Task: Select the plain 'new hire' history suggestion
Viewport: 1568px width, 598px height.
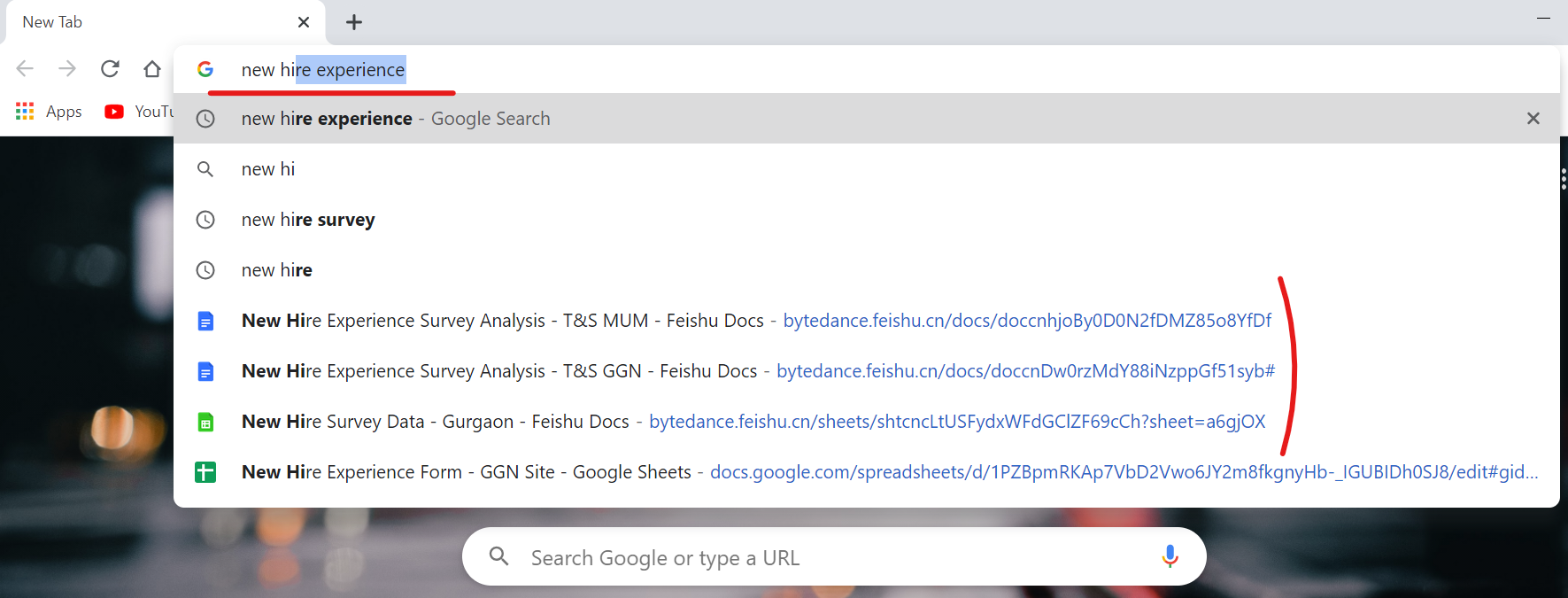Action: coord(866,270)
